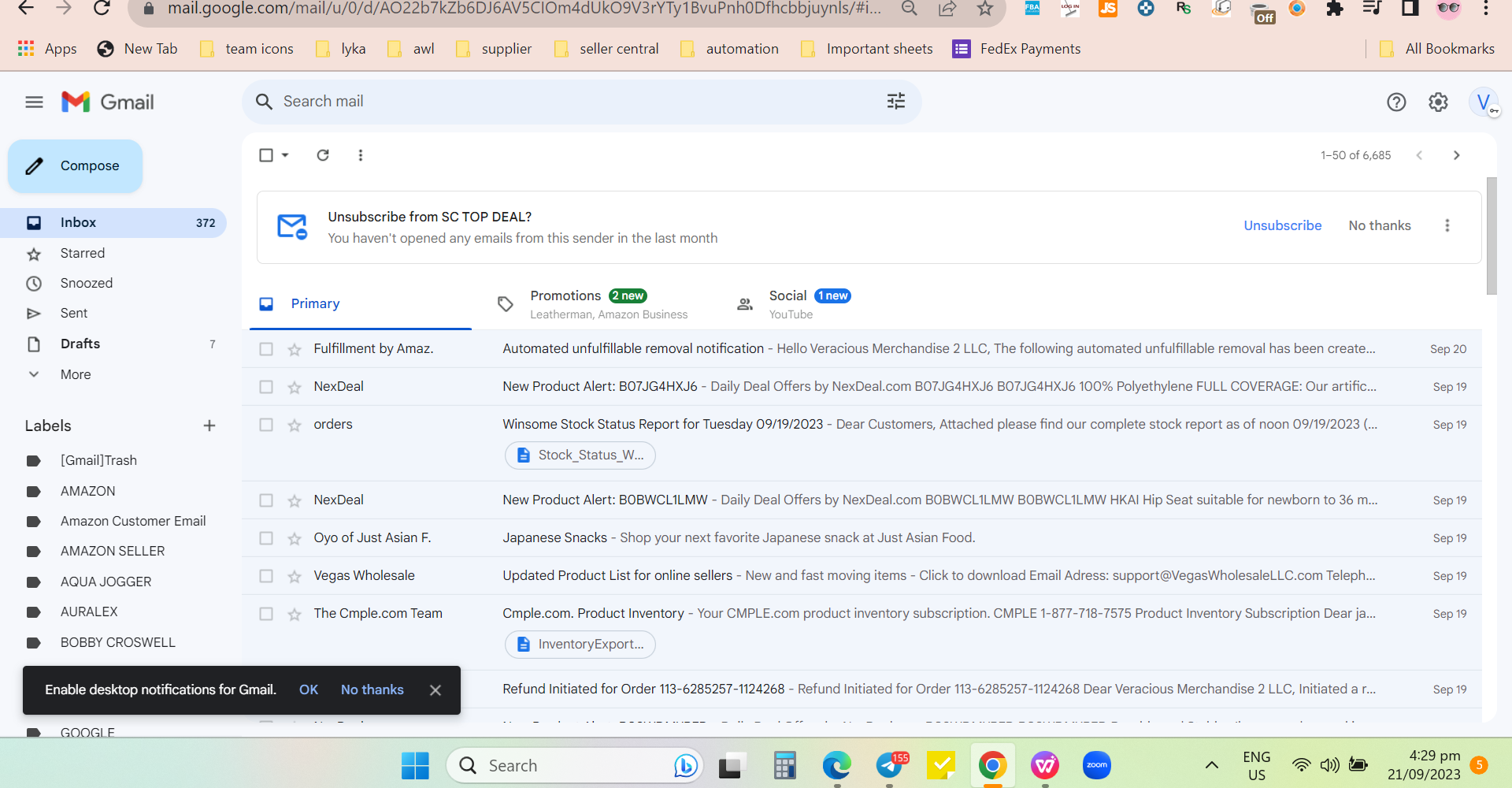The image size is (1512, 788).
Task: Open the Google account avatar
Action: coord(1484,102)
